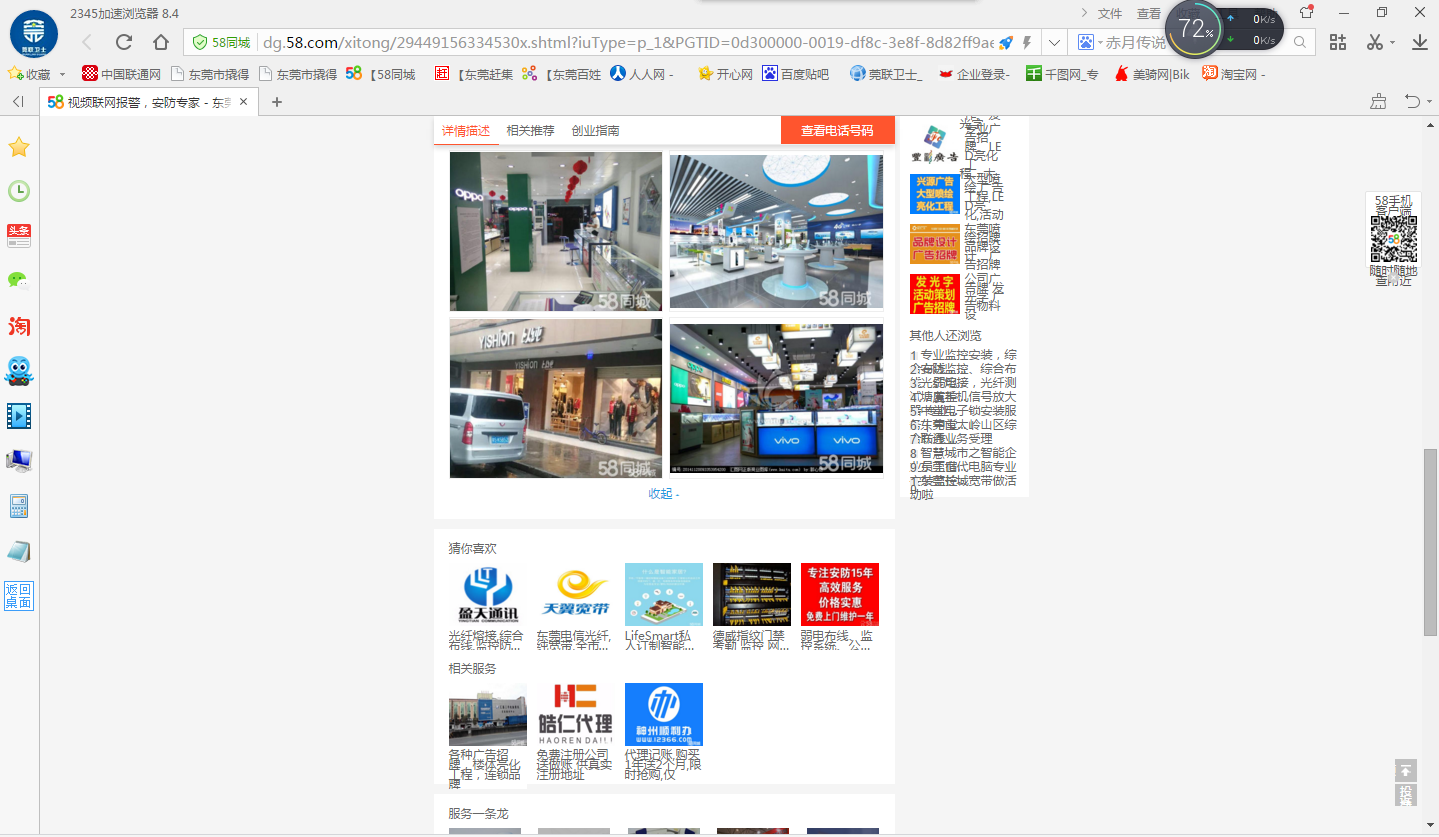Collapse the sidebar with left toggle arrow
The height and width of the screenshot is (837, 1439).
18,102
